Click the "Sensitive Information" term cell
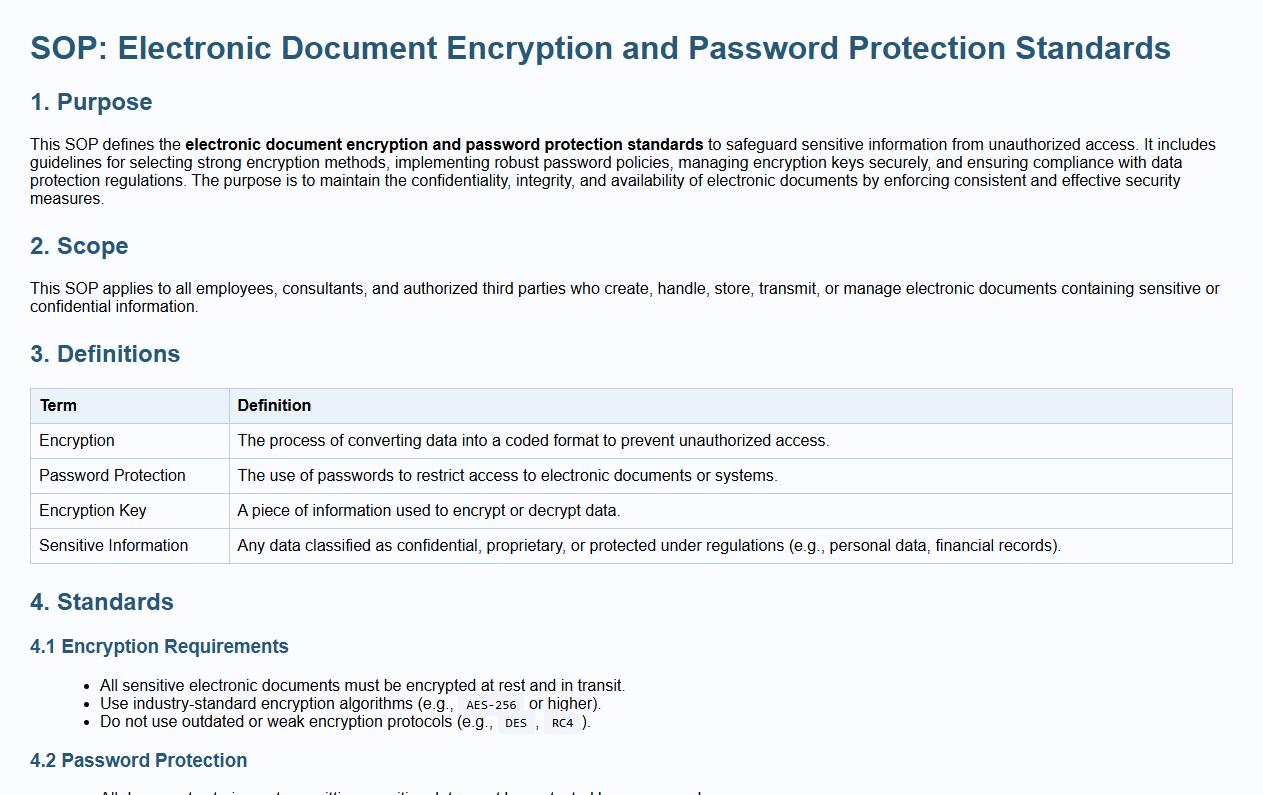Screen dimensions: 1263x795 [x=113, y=546]
